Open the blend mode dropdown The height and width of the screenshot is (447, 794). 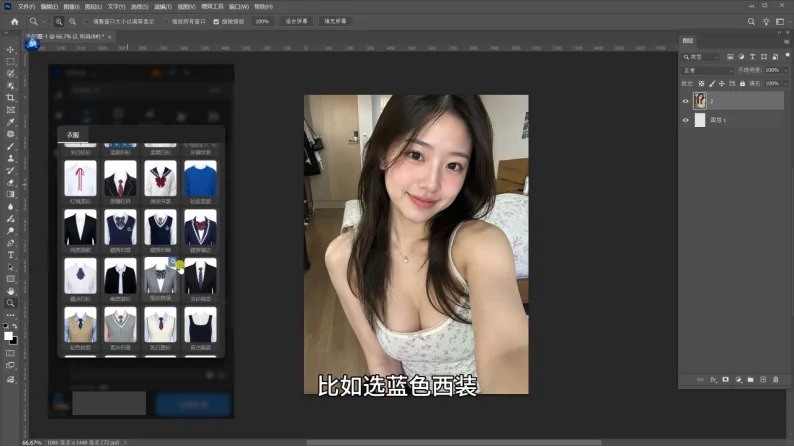(x=707, y=70)
